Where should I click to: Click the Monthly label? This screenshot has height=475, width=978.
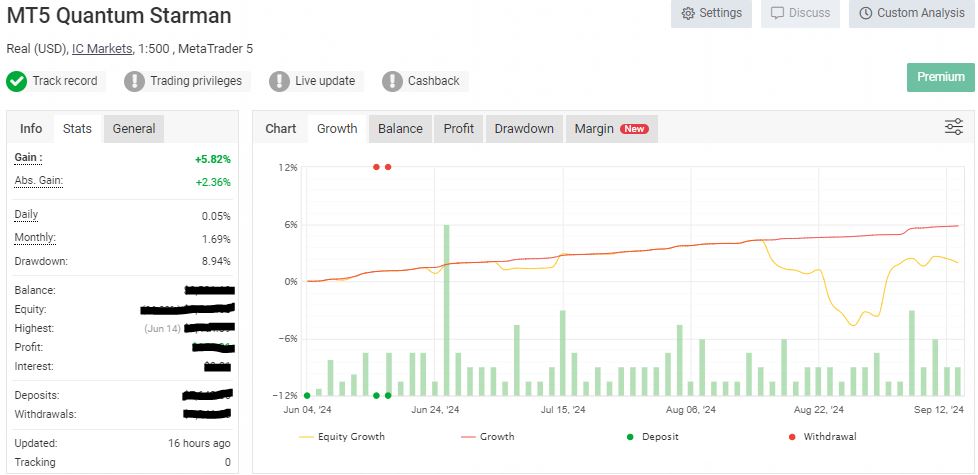coord(35,238)
